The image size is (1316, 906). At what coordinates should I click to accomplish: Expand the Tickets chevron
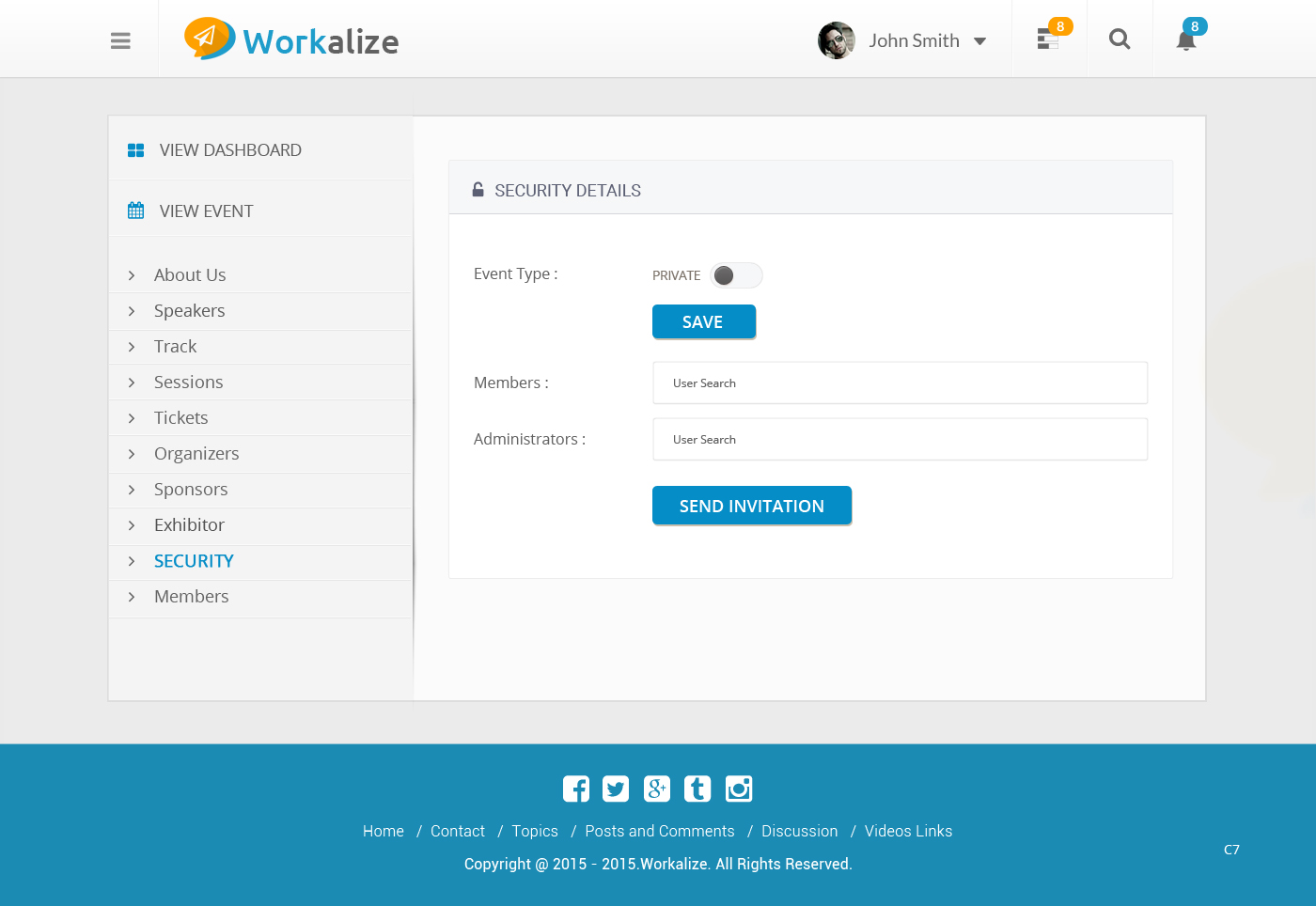coord(132,418)
